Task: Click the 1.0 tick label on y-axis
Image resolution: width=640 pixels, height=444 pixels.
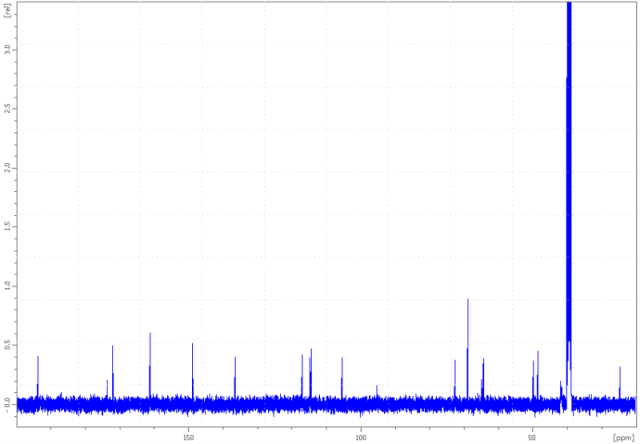Action: 8,285
